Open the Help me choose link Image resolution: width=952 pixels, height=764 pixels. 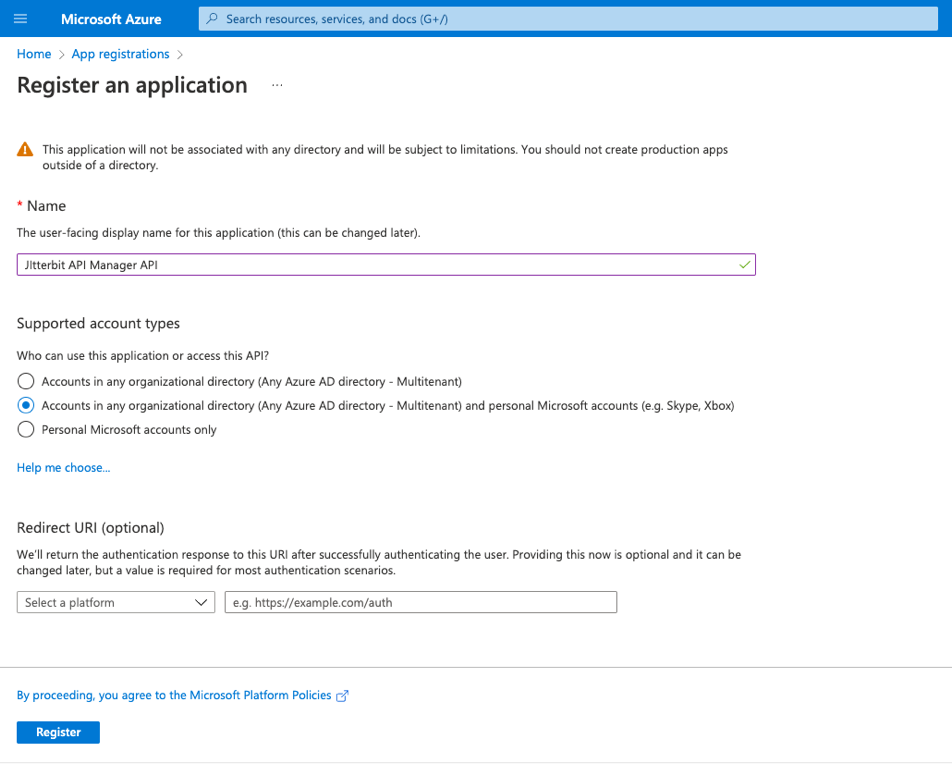63,467
